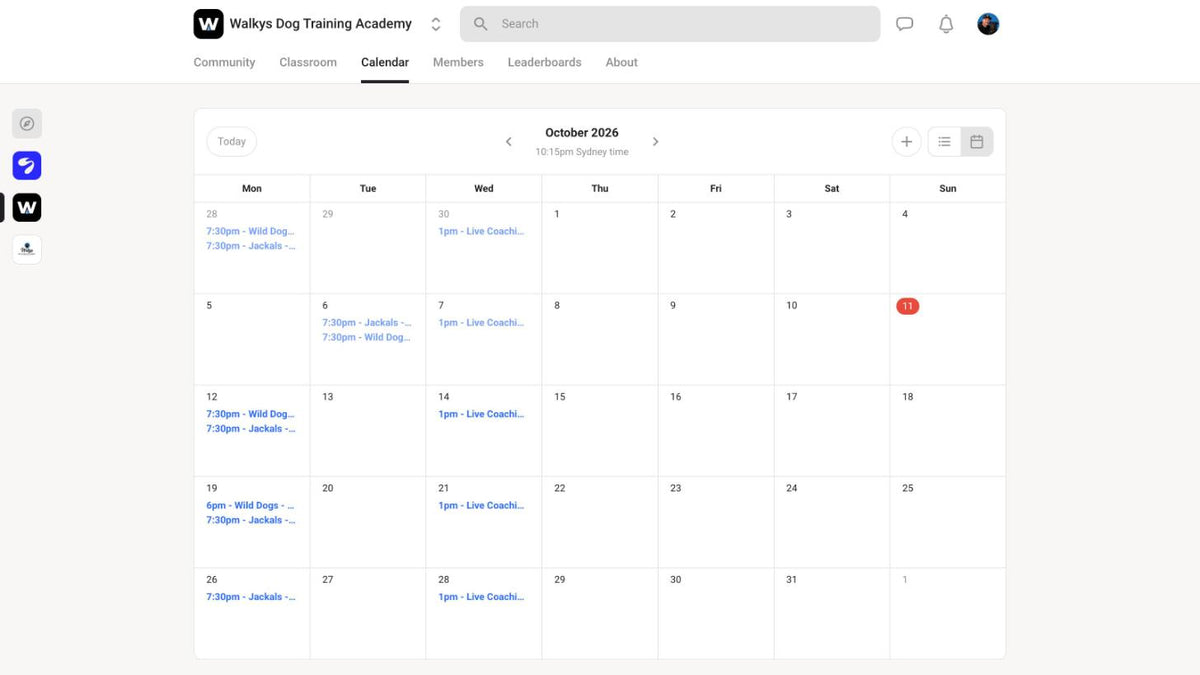The height and width of the screenshot is (675, 1200).
Task: Click the 10:15pm Sydney time label
Action: coord(582,153)
